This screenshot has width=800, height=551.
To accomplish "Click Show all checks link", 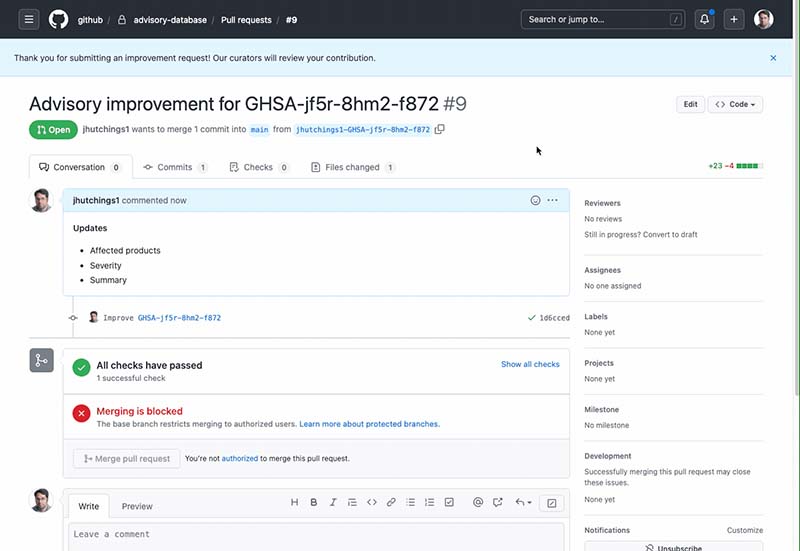I will point(530,364).
